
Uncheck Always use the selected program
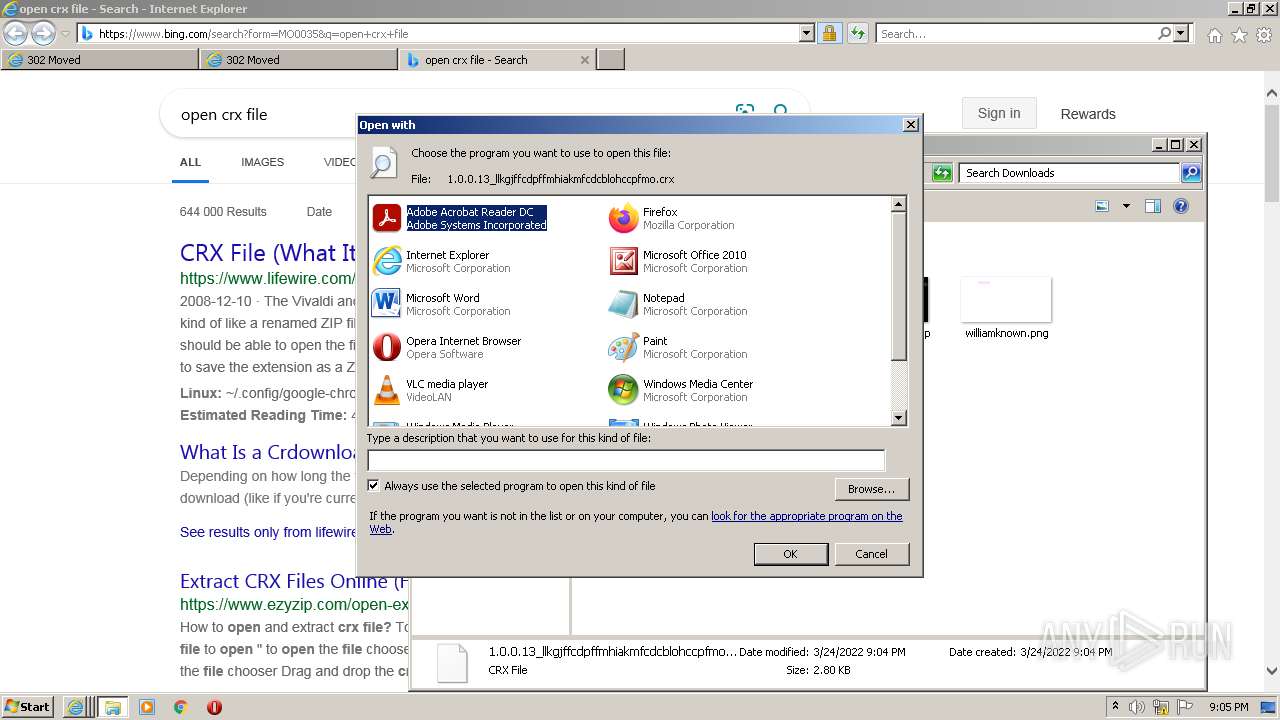click(x=374, y=486)
